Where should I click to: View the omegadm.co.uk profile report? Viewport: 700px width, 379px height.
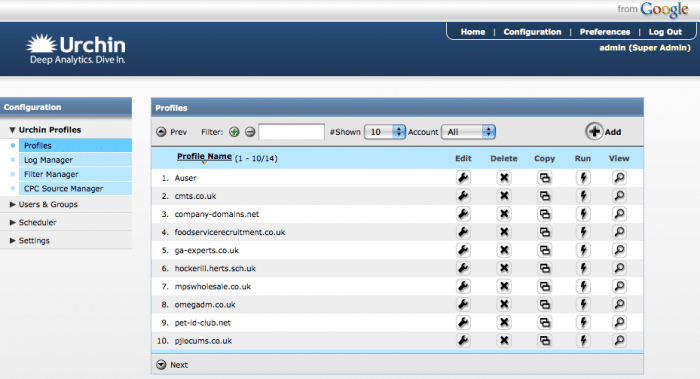coord(619,304)
